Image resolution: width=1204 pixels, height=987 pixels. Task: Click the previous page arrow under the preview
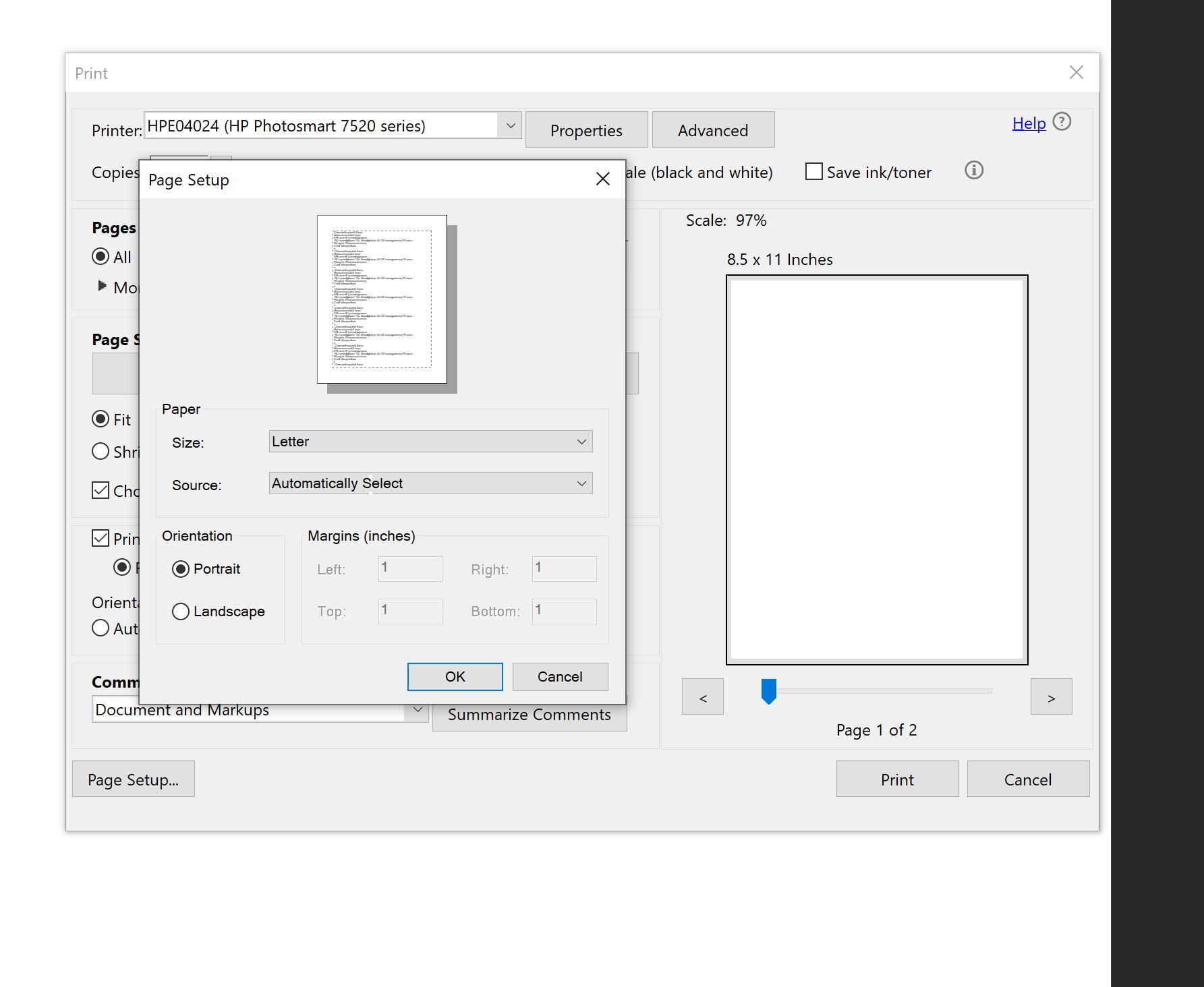(x=702, y=696)
